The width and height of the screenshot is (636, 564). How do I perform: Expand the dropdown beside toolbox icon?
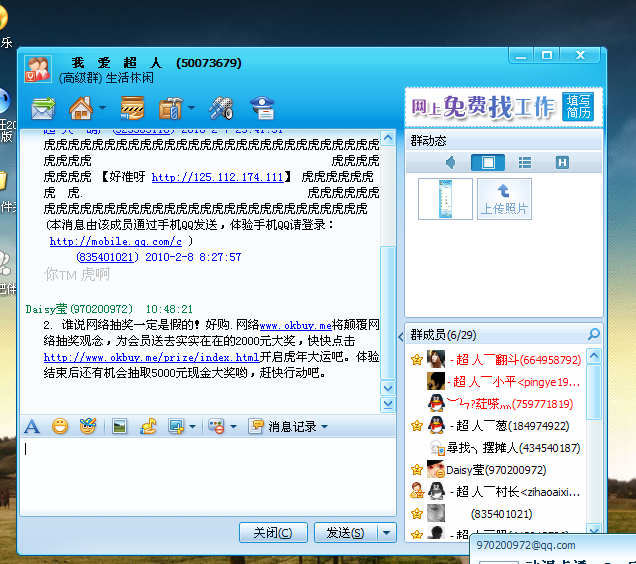191,108
